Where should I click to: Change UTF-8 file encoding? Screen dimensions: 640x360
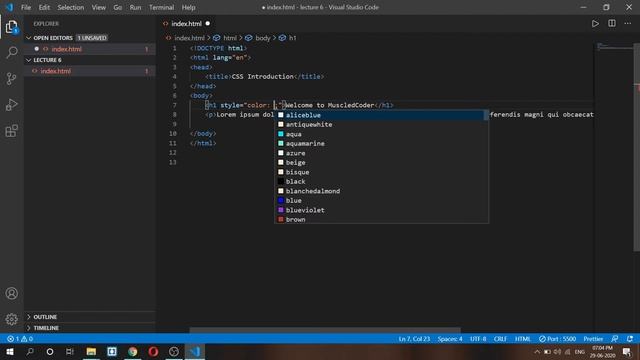[x=478, y=339]
